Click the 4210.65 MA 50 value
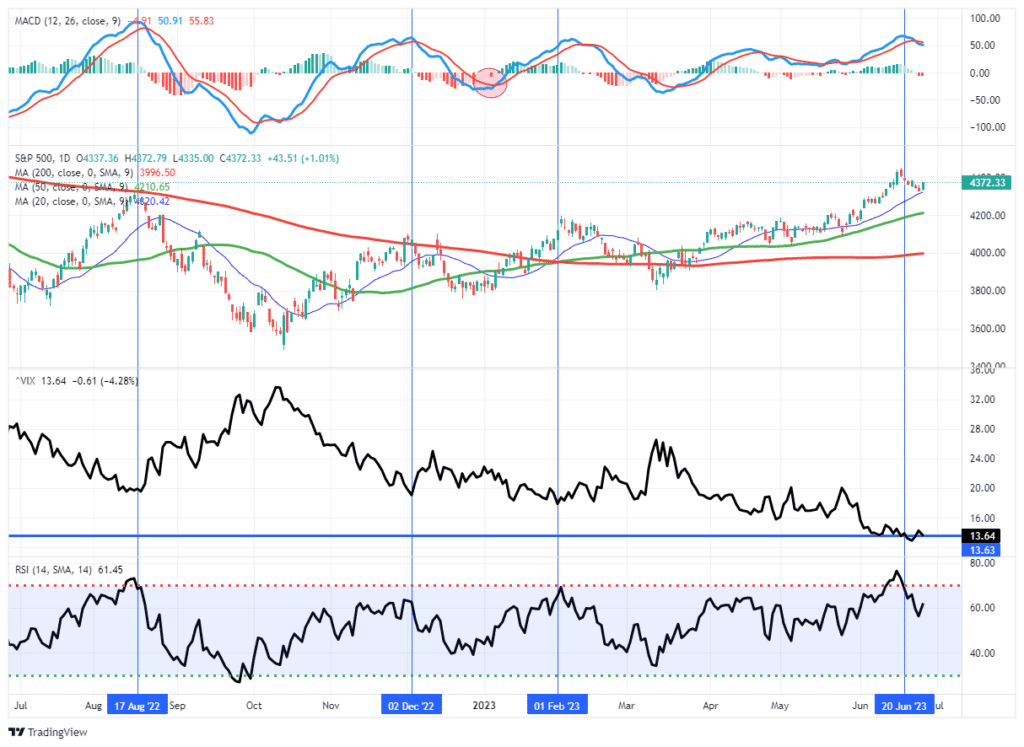Image resolution: width=1024 pixels, height=747 pixels. point(152,187)
